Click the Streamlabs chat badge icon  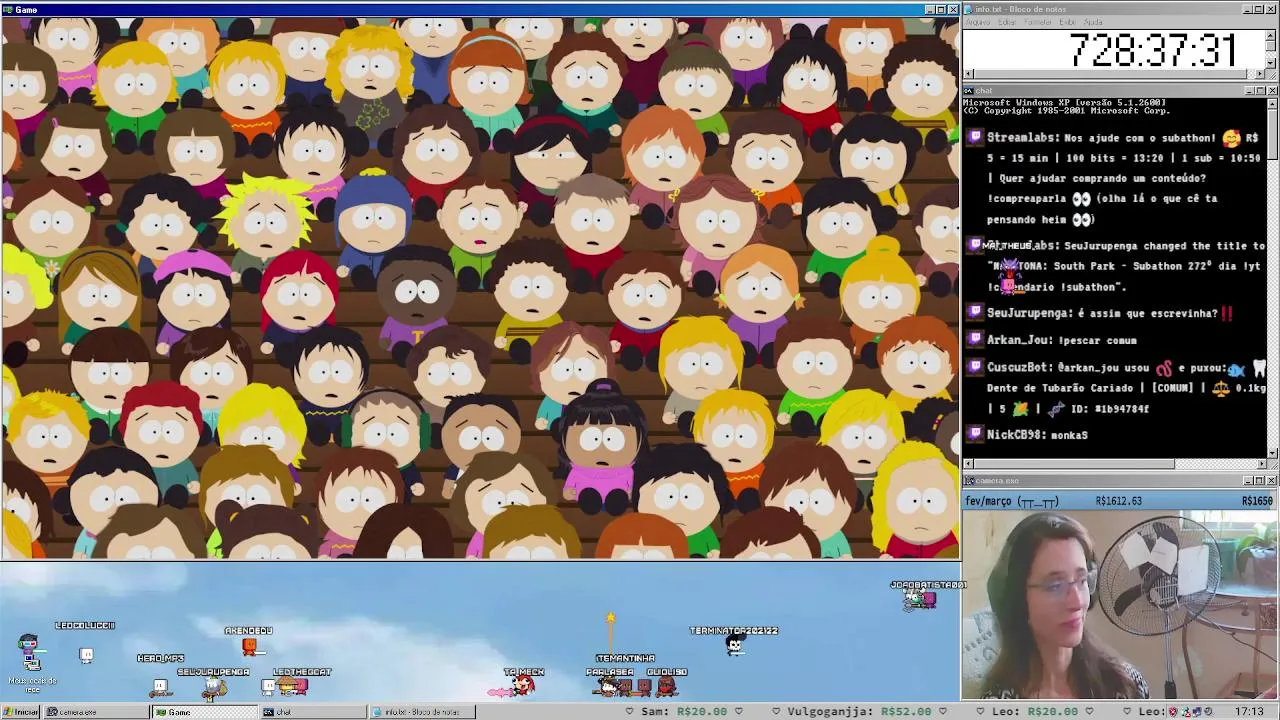pos(975,137)
